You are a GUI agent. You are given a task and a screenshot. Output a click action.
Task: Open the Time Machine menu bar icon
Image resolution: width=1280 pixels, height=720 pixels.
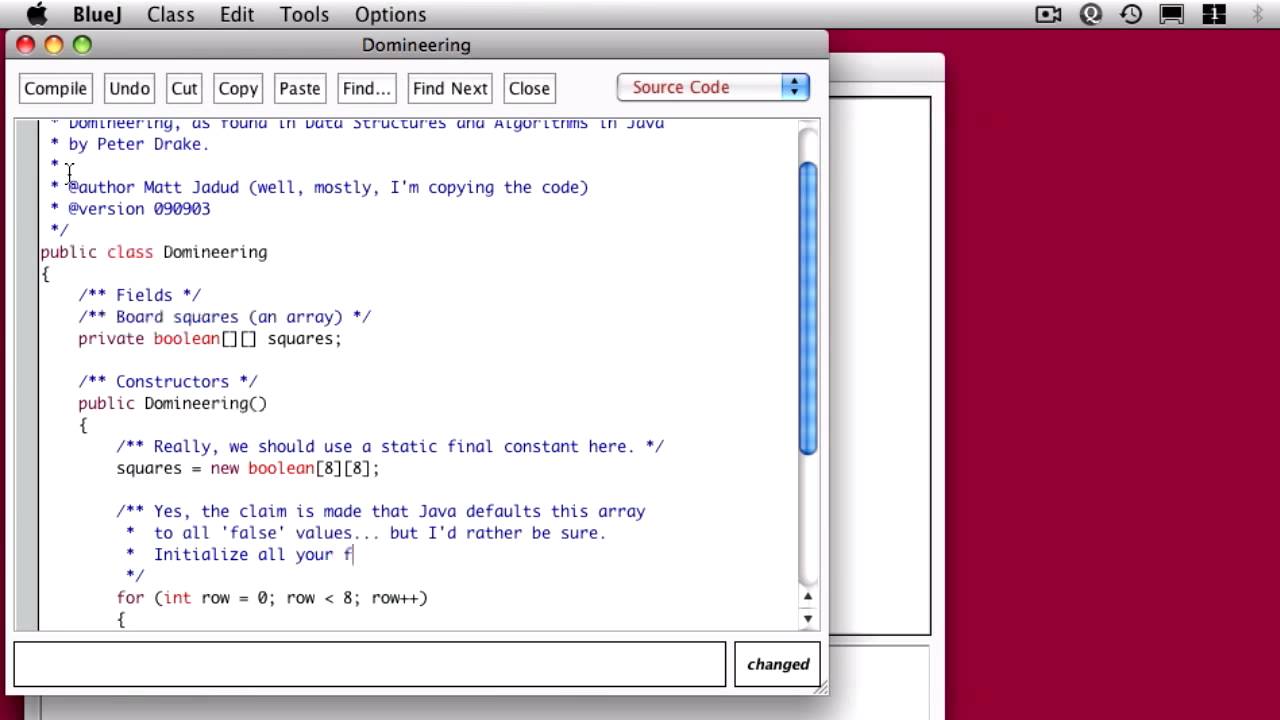(1131, 14)
